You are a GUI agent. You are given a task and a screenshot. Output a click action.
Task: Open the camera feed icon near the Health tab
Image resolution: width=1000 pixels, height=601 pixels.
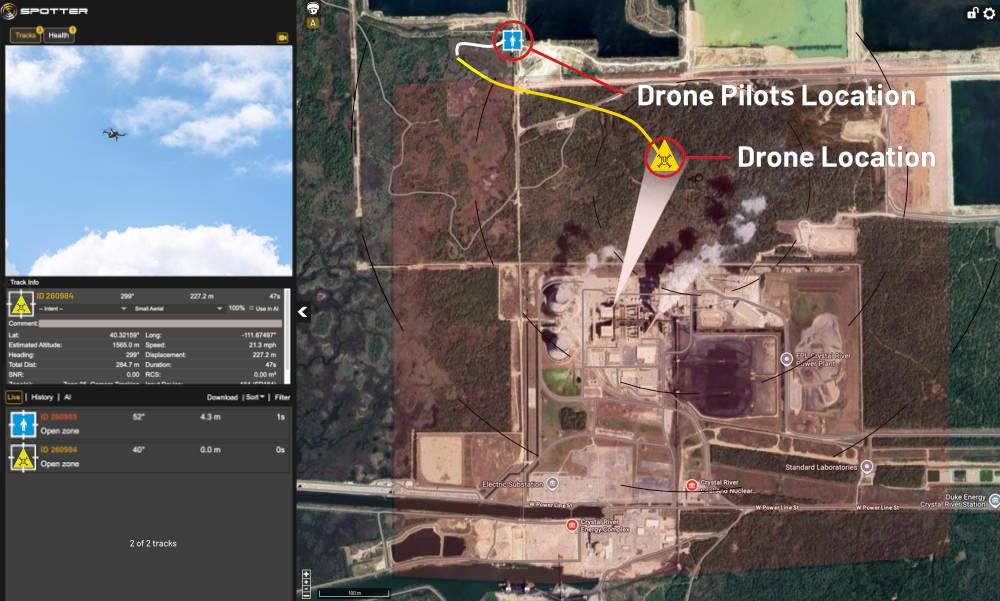coord(281,38)
